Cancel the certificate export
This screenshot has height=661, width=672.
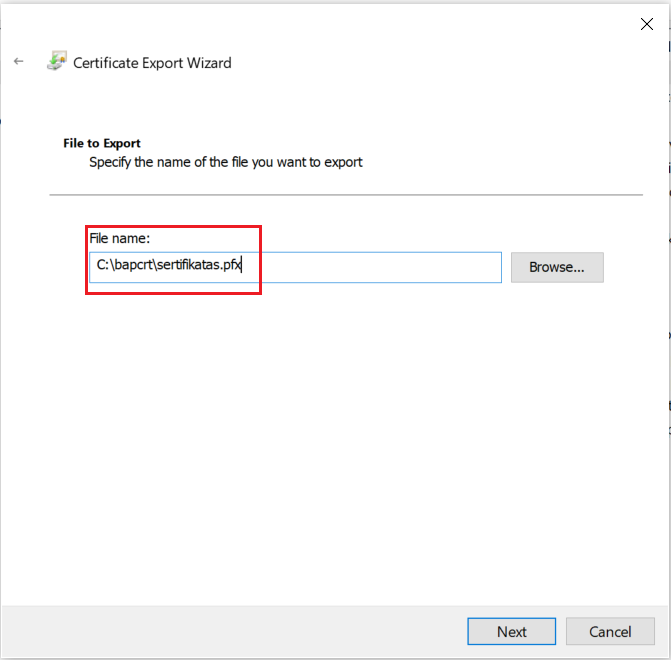coord(610,631)
